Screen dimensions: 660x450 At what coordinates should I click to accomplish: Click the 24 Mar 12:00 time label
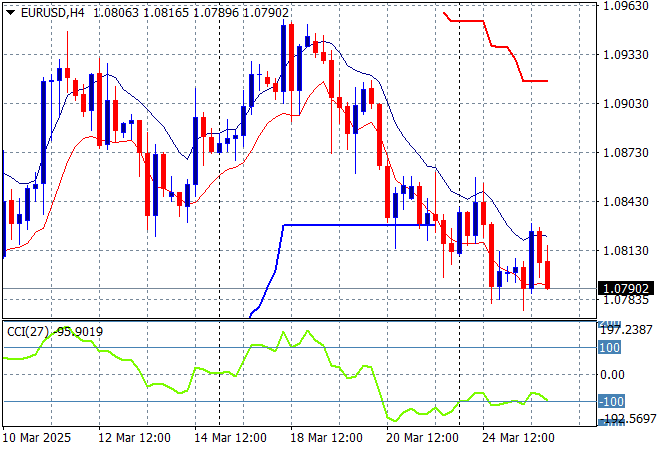[518, 438]
